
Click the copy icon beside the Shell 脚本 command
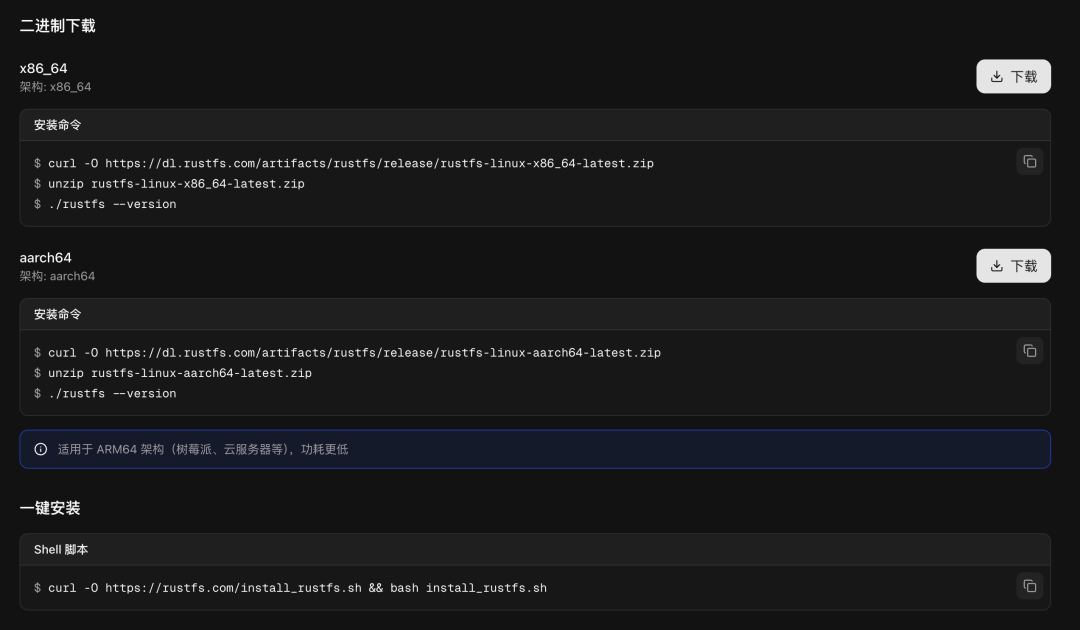coord(1030,586)
